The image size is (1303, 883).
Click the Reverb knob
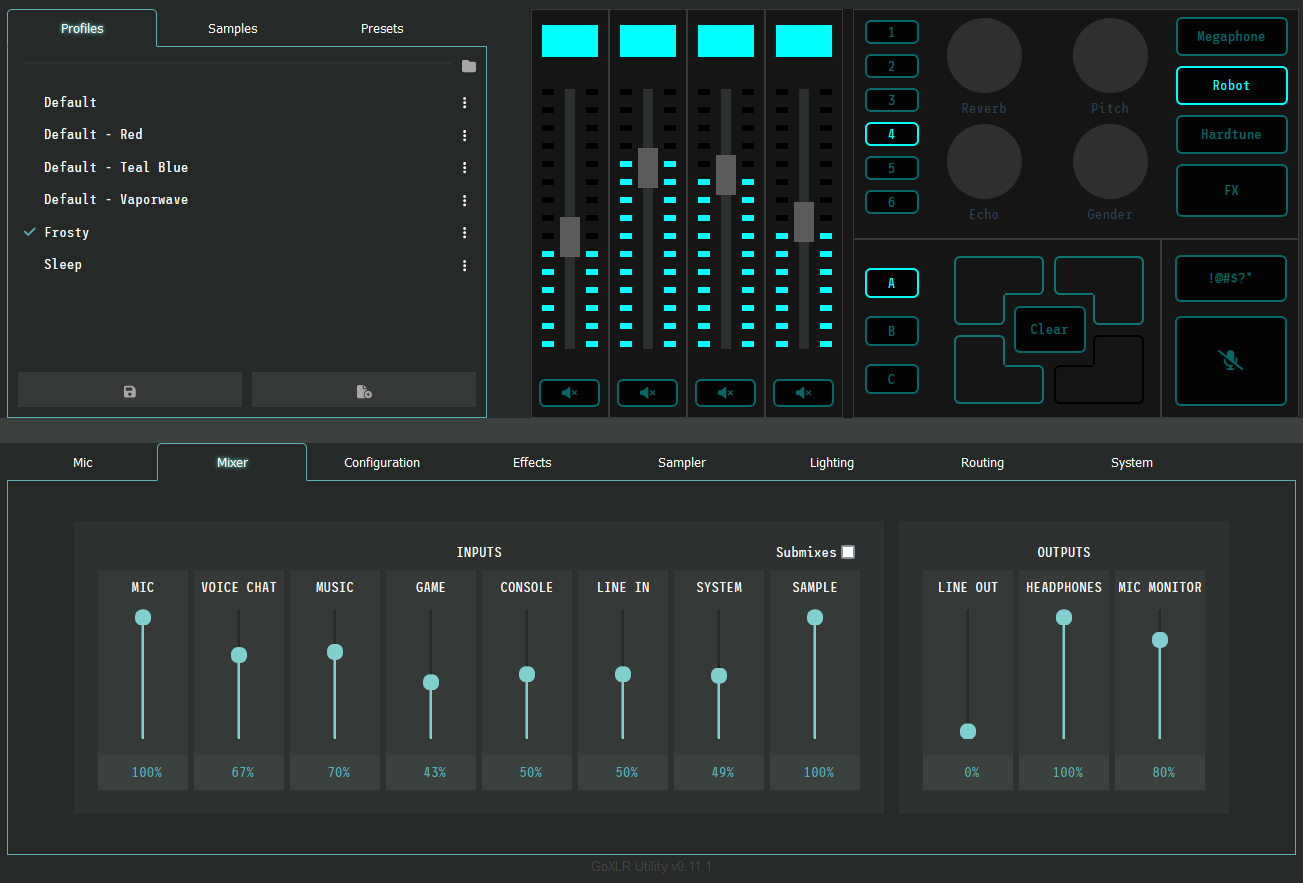pyautogui.click(x=984, y=55)
